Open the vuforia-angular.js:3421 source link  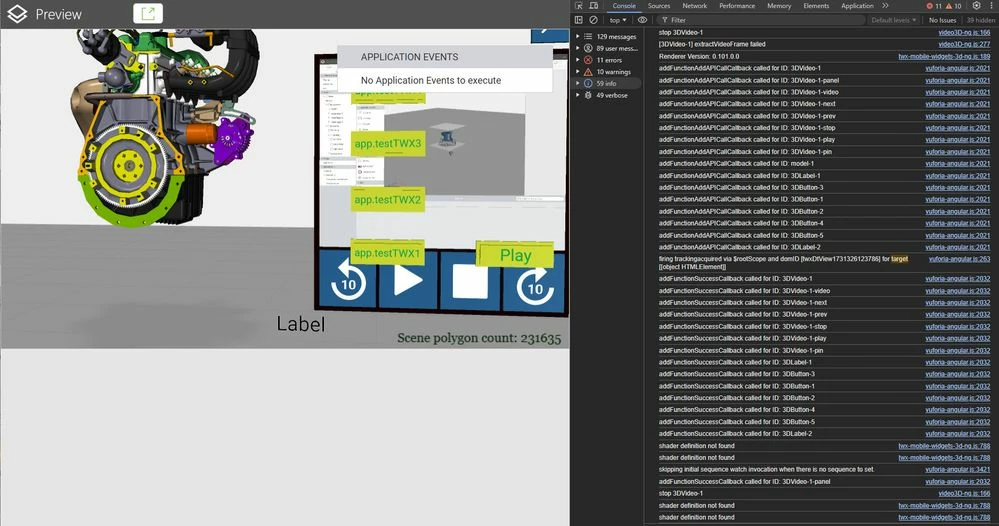pos(958,469)
